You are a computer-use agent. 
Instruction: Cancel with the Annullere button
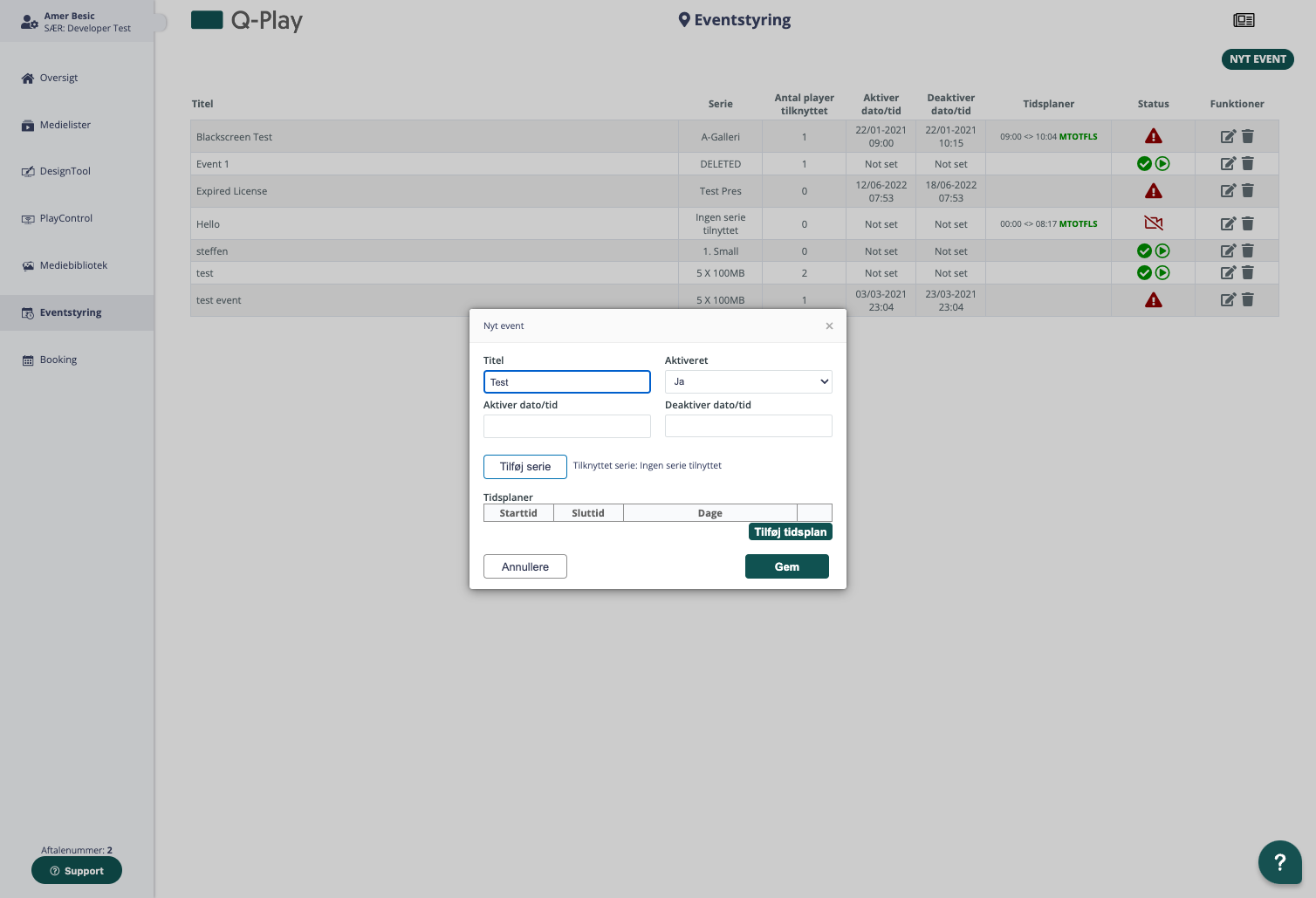[x=525, y=566]
